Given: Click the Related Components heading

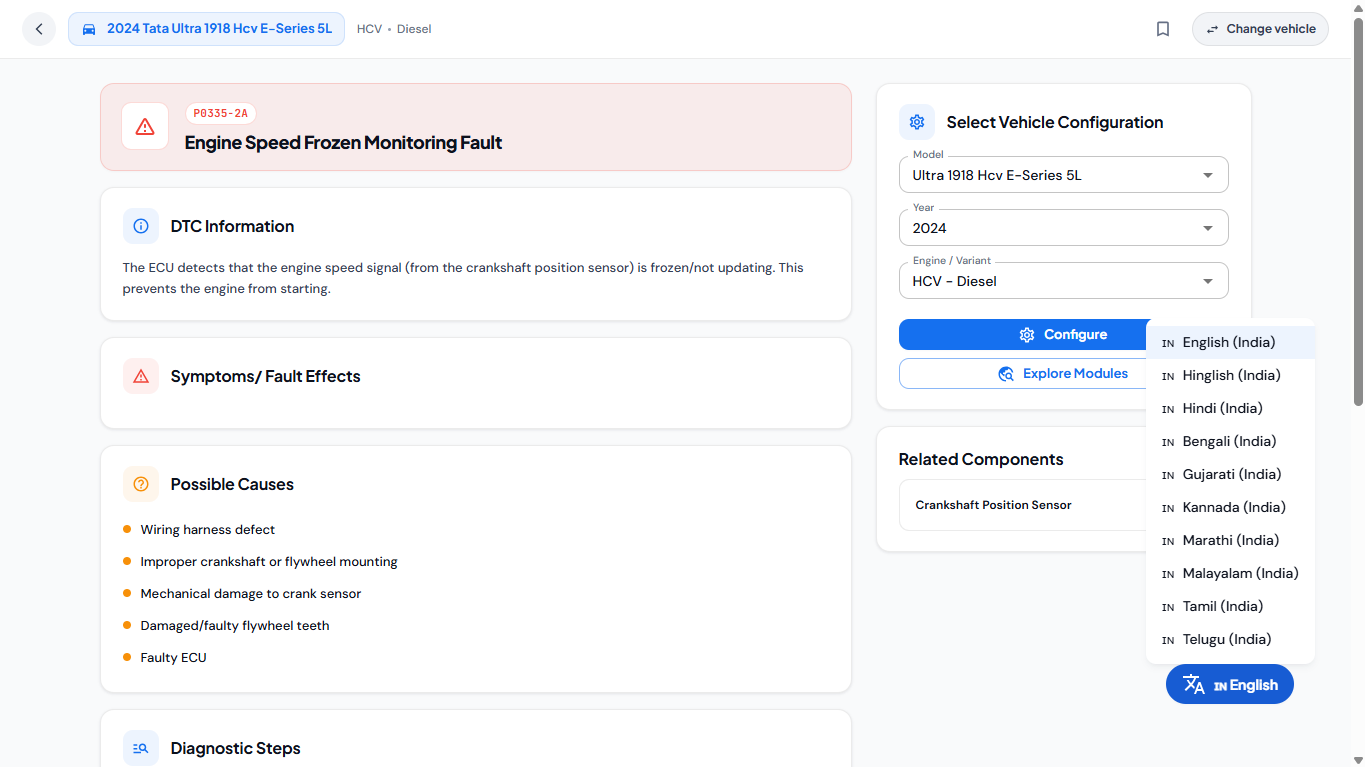Looking at the screenshot, I should coord(981,459).
